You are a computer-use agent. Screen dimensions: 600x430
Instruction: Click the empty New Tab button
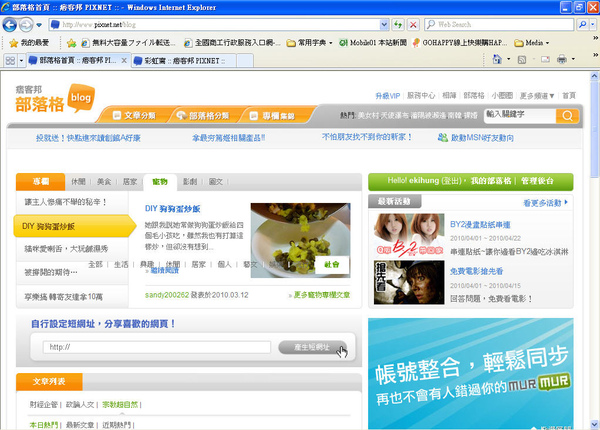[x=245, y=61]
